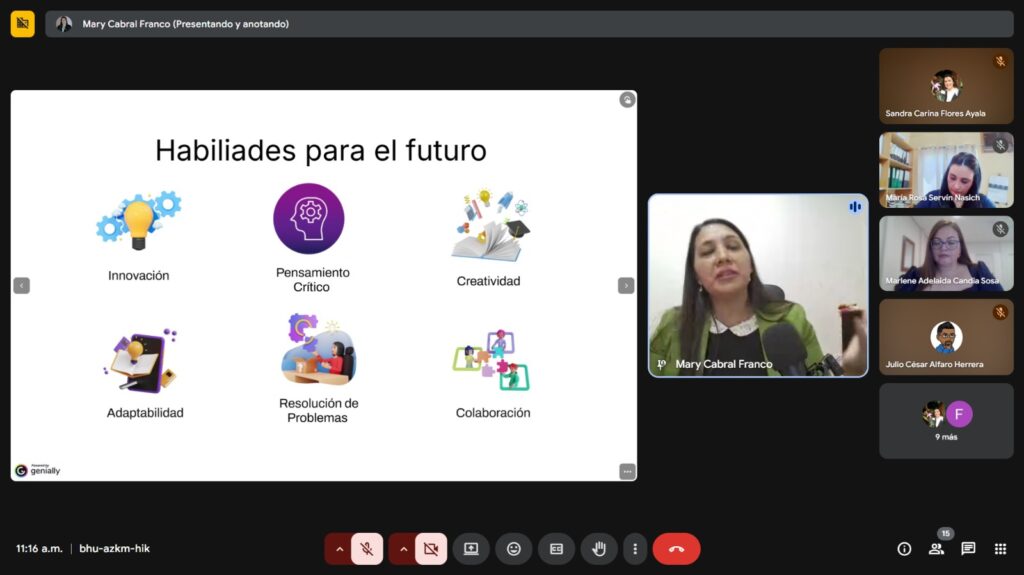Turn on closed captions

click(556, 549)
